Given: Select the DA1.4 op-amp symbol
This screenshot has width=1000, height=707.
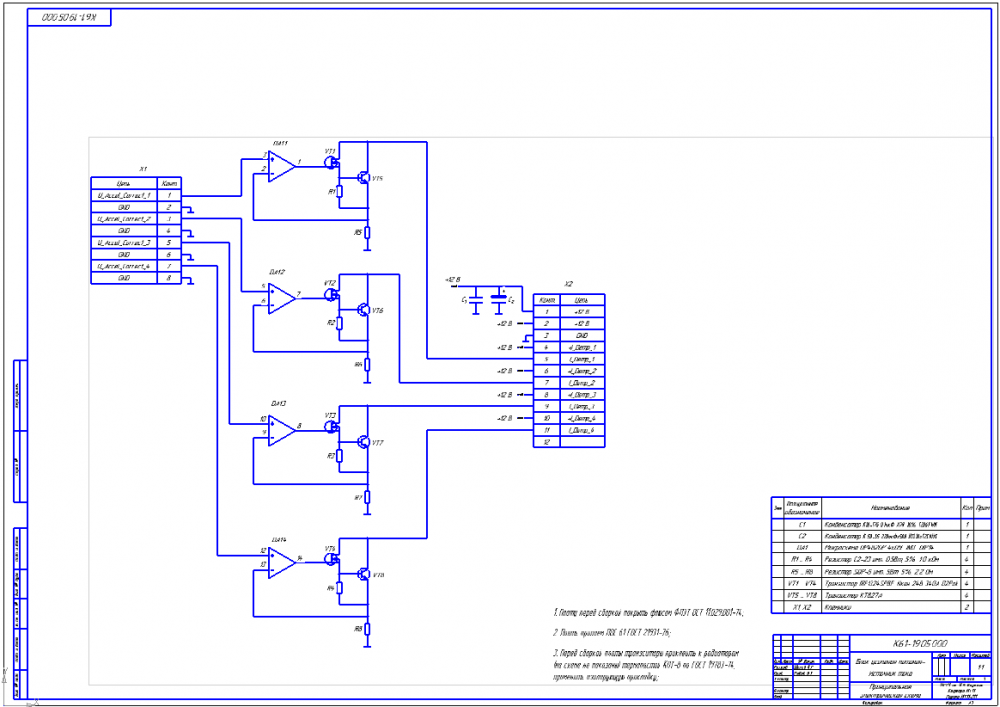Looking at the screenshot, I should click(x=281, y=561).
